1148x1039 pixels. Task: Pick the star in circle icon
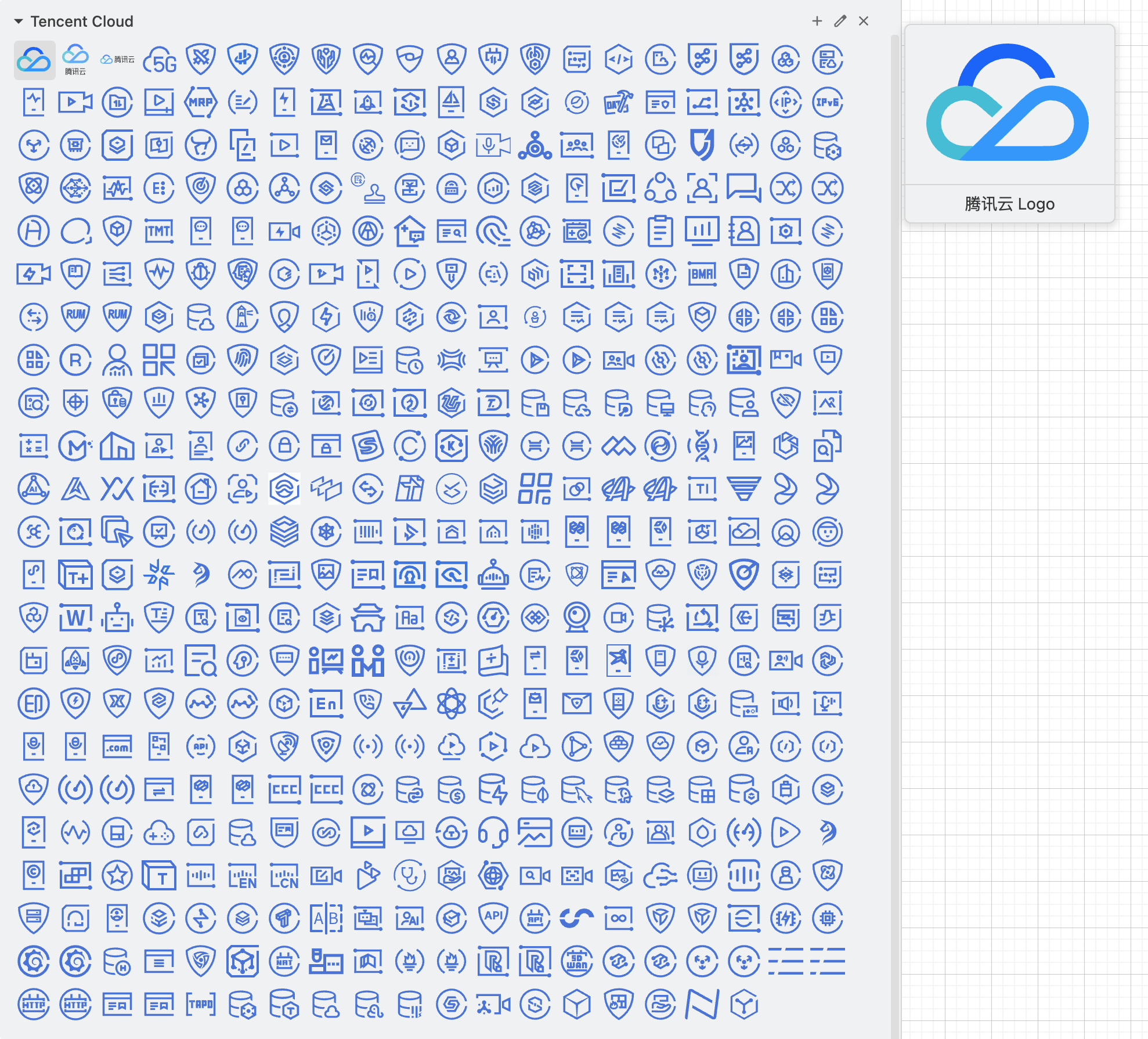[x=117, y=875]
